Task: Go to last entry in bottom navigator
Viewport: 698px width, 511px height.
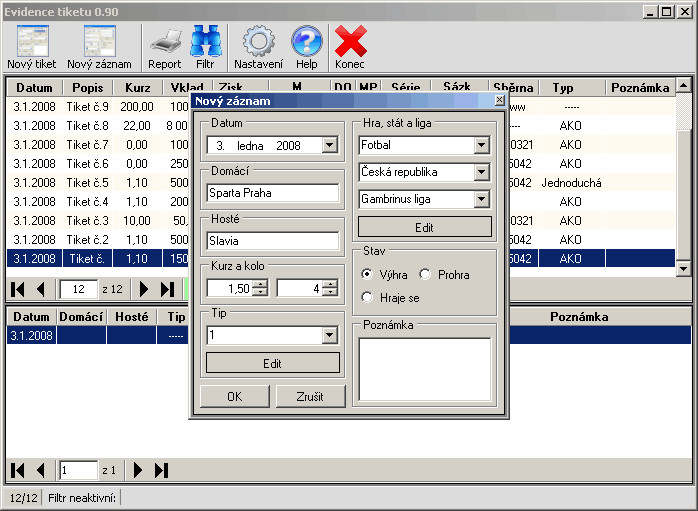Action: (161, 470)
